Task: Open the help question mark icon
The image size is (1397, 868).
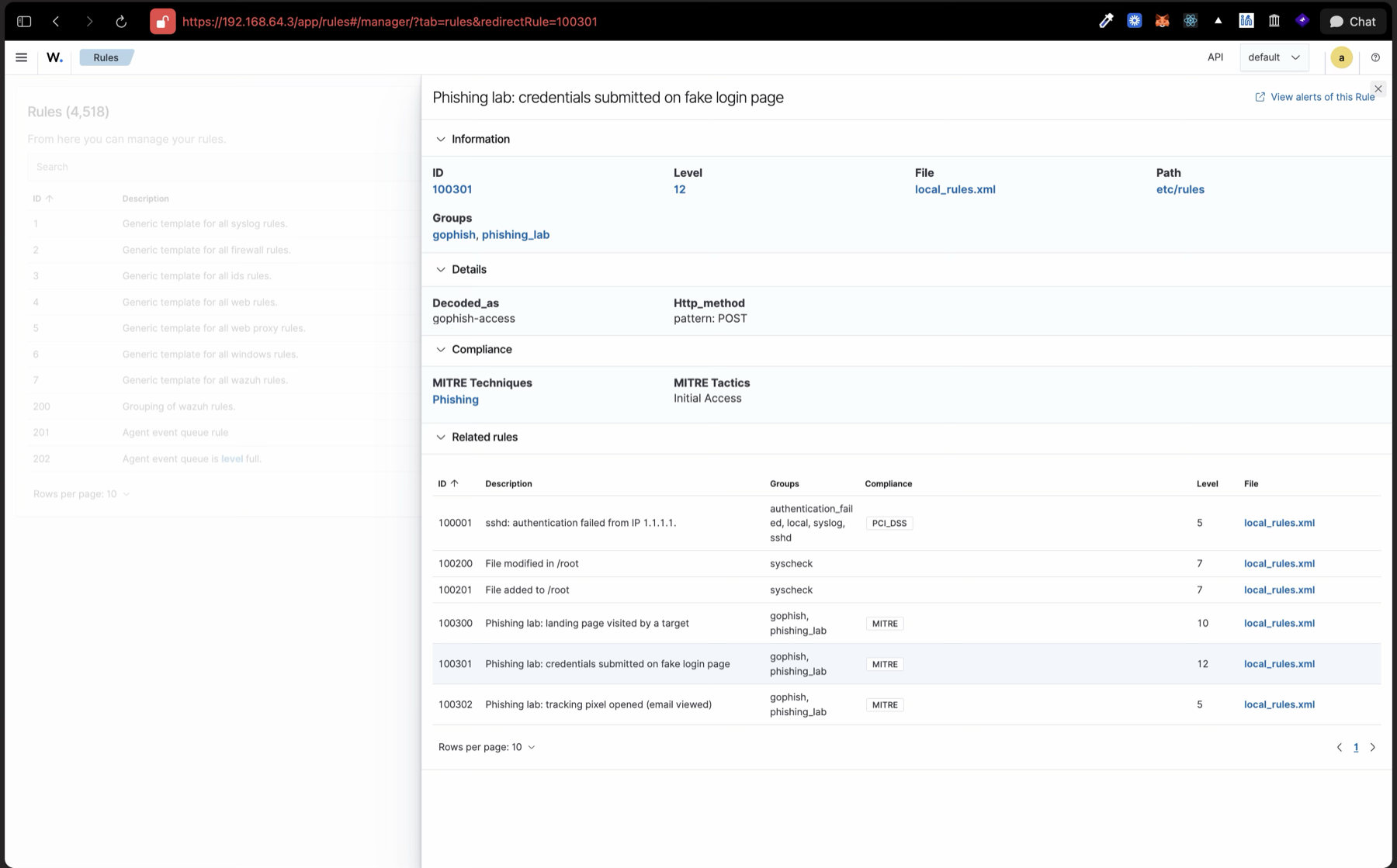Action: coord(1375,57)
